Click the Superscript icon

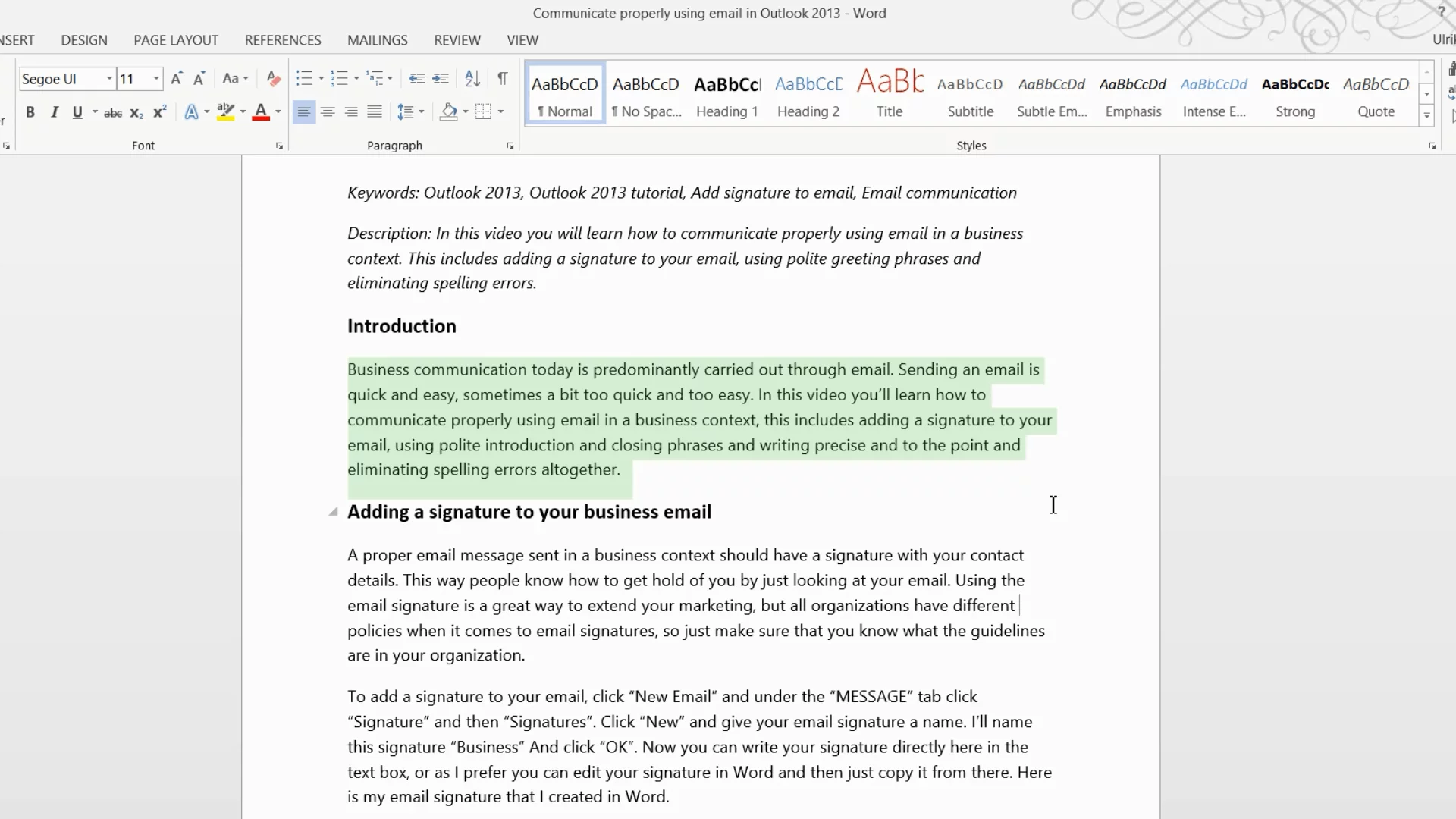point(159,113)
